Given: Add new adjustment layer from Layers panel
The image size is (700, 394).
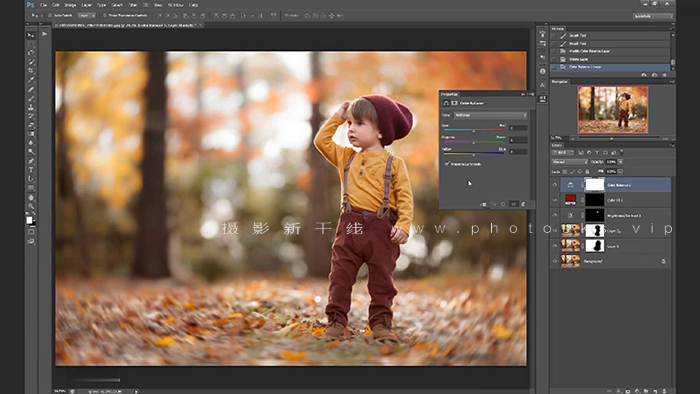Looking at the screenshot, I should pos(637,391).
